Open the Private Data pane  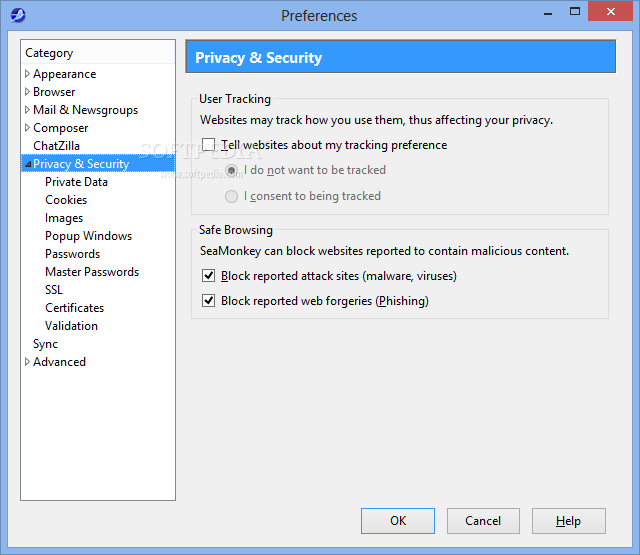[x=76, y=182]
